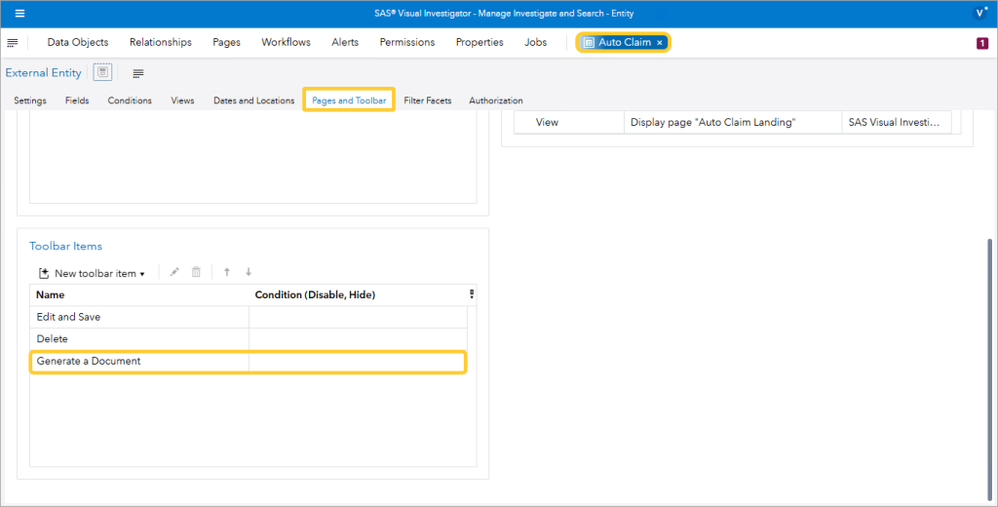Image resolution: width=998 pixels, height=507 pixels.
Task: Open Jobs section
Action: point(535,43)
